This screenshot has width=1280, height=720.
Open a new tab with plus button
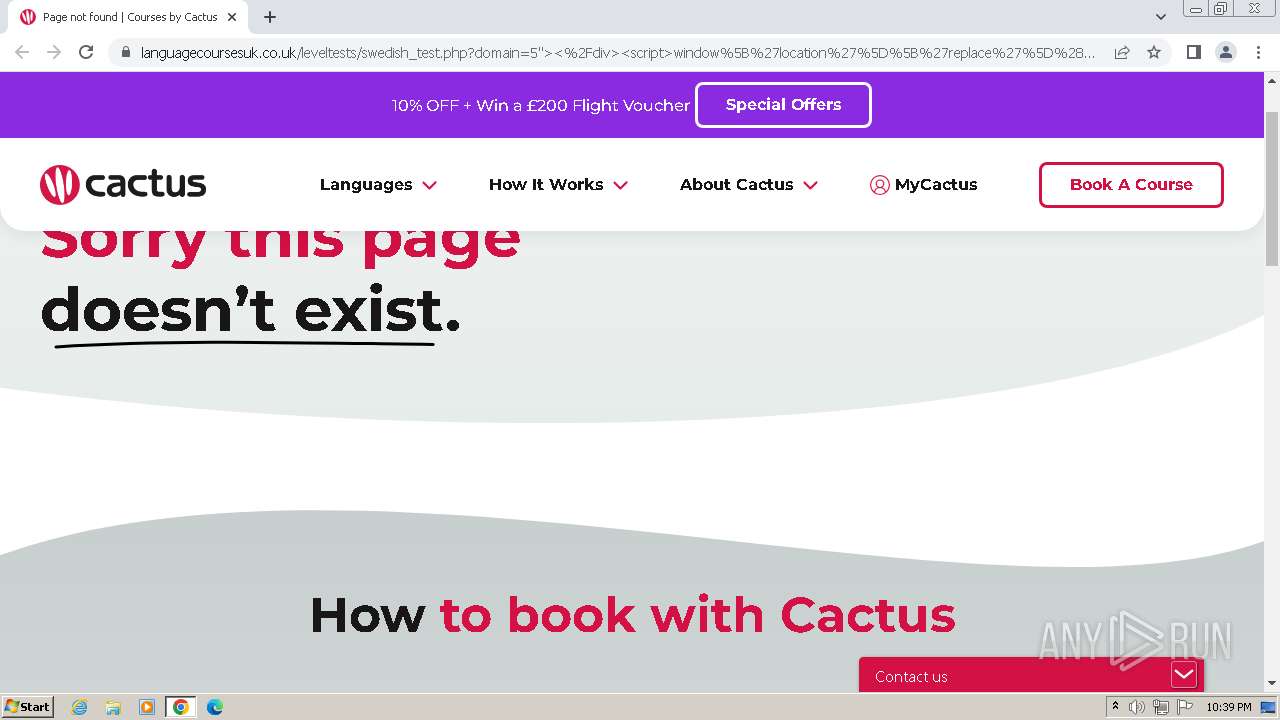270,17
